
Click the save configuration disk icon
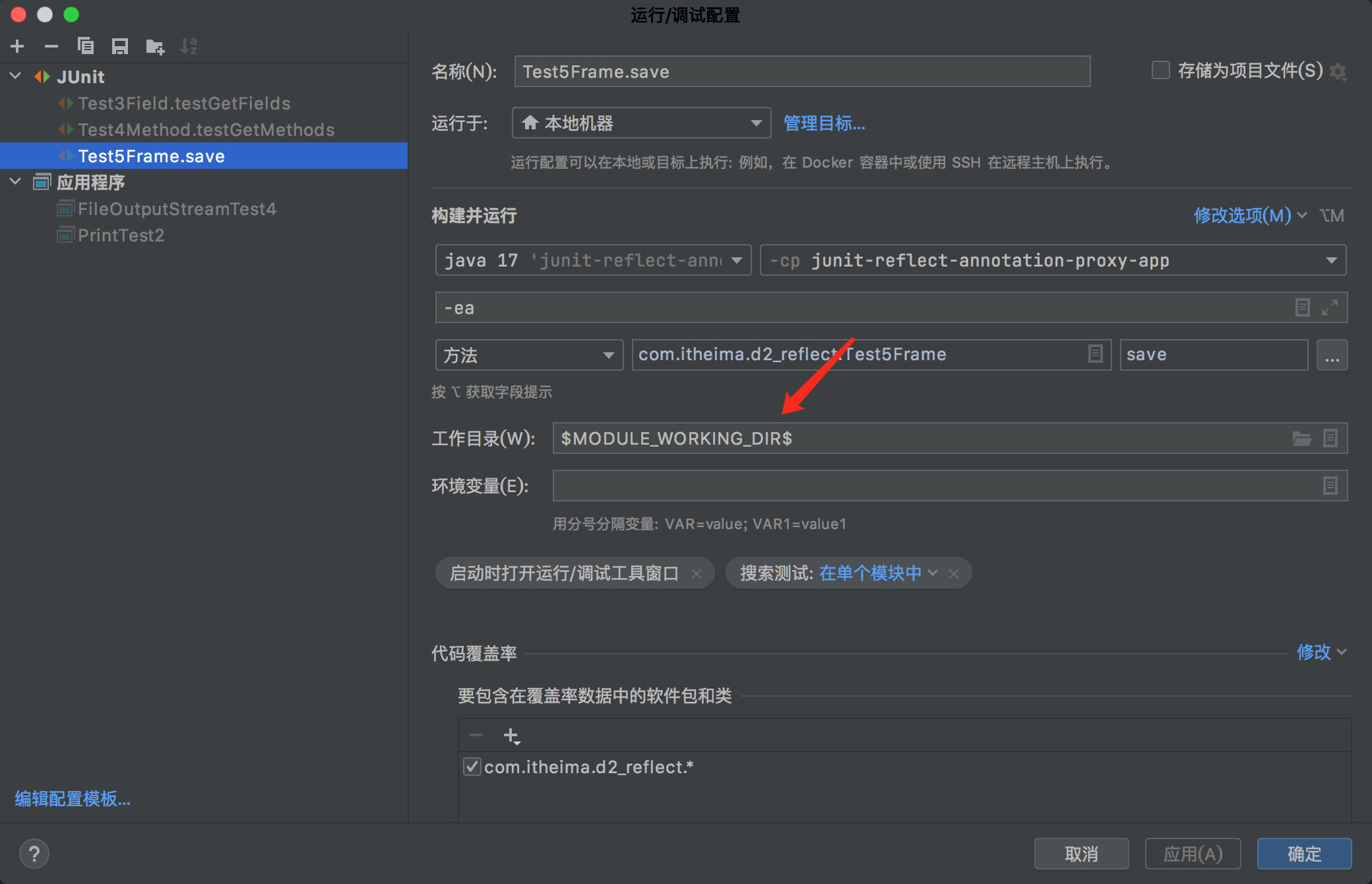[120, 46]
